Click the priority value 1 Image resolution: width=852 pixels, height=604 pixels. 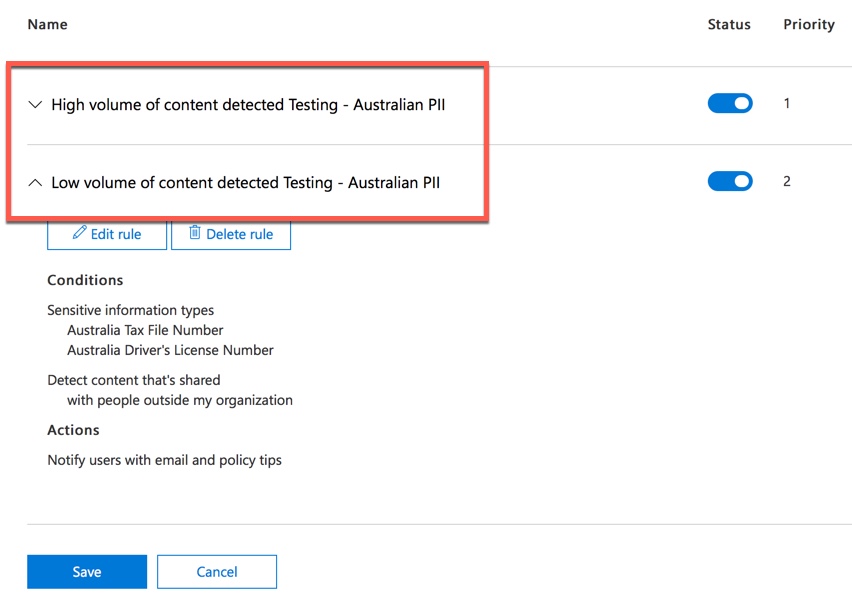coord(787,103)
